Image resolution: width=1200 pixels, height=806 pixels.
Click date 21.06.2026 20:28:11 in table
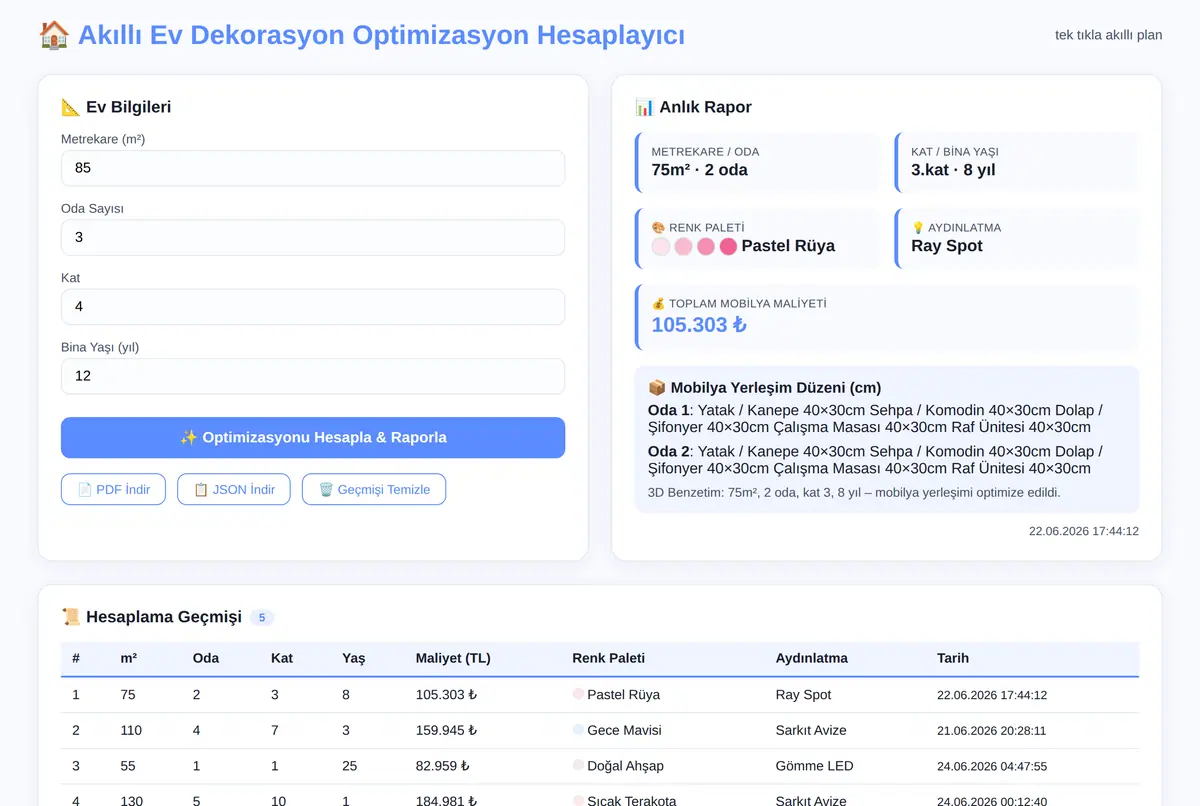pyautogui.click(x=992, y=731)
